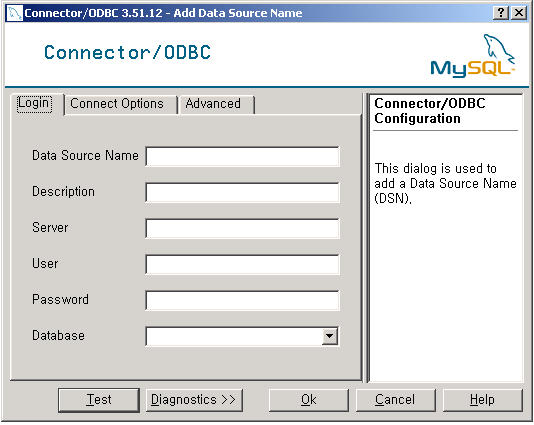Select the User input field
Screen dimensions: 534x425
[x=242, y=265]
